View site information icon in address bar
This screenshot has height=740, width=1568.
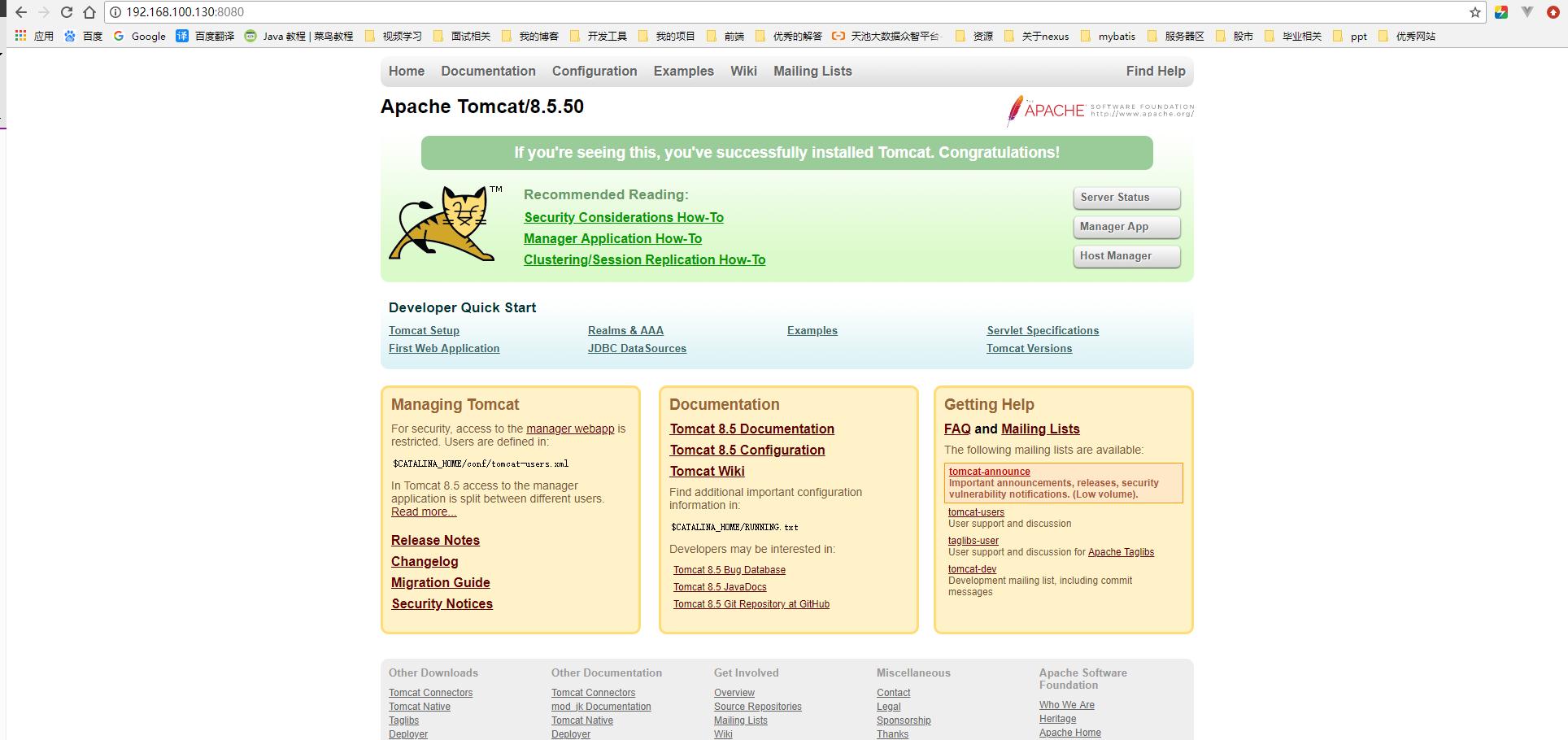(115, 12)
